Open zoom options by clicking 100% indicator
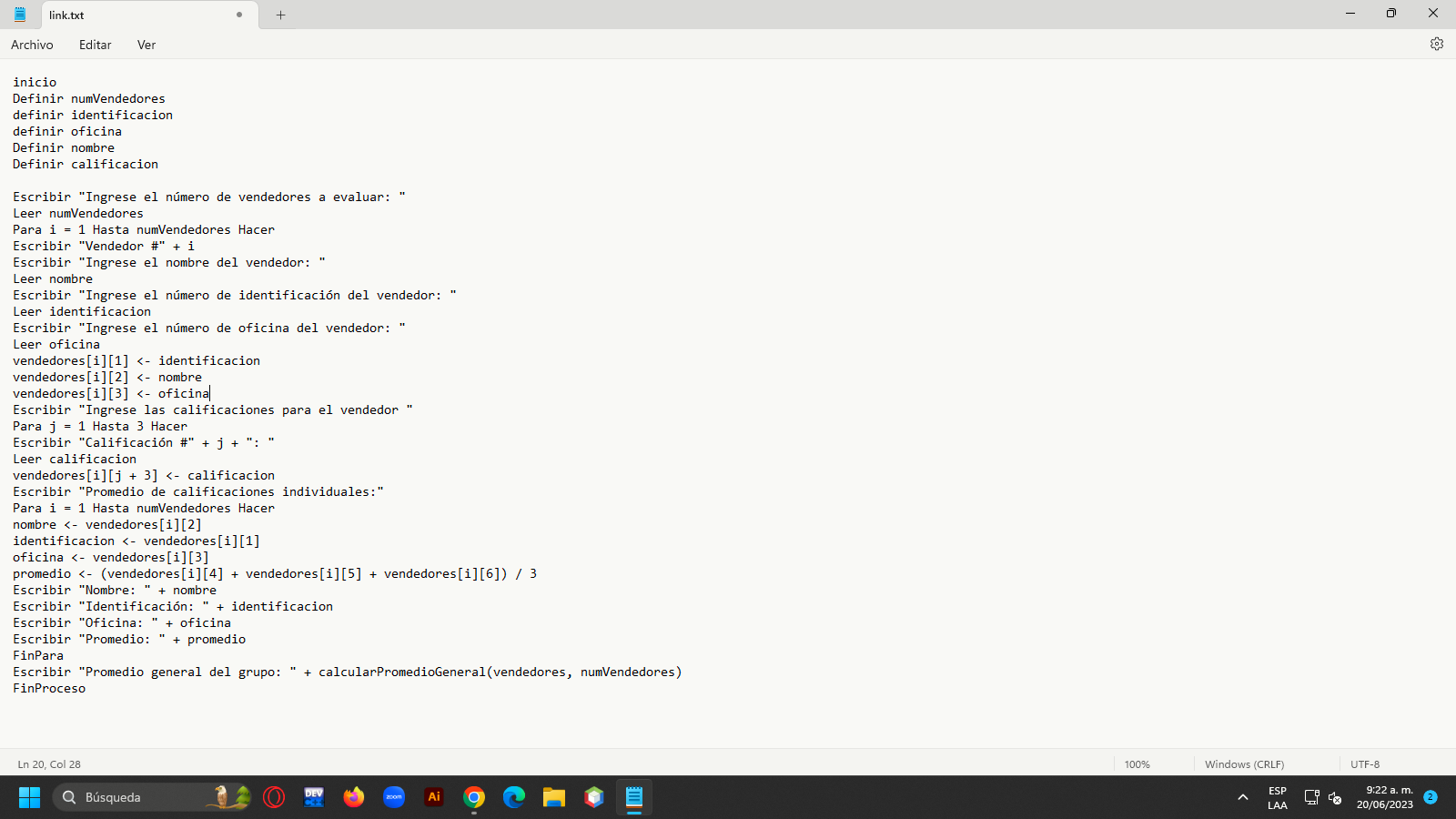This screenshot has height=819, width=1456. point(1136,763)
